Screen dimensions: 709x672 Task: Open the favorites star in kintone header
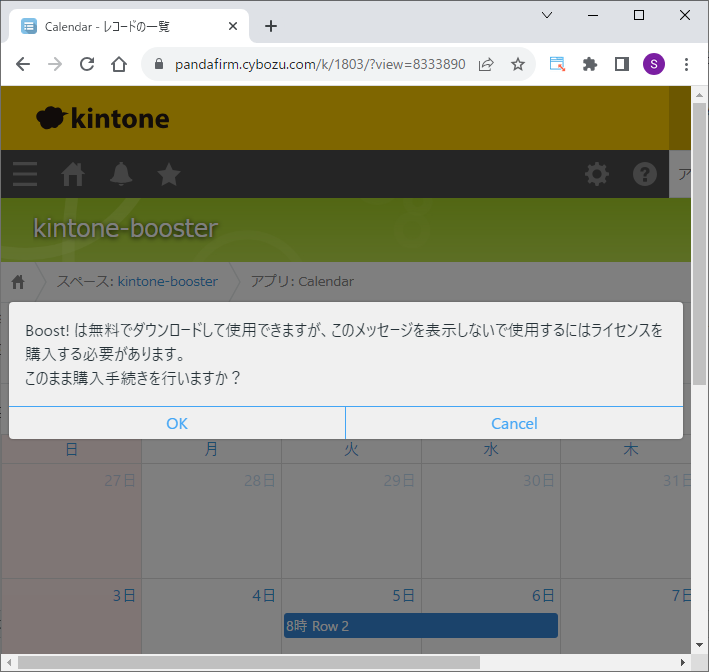point(169,174)
